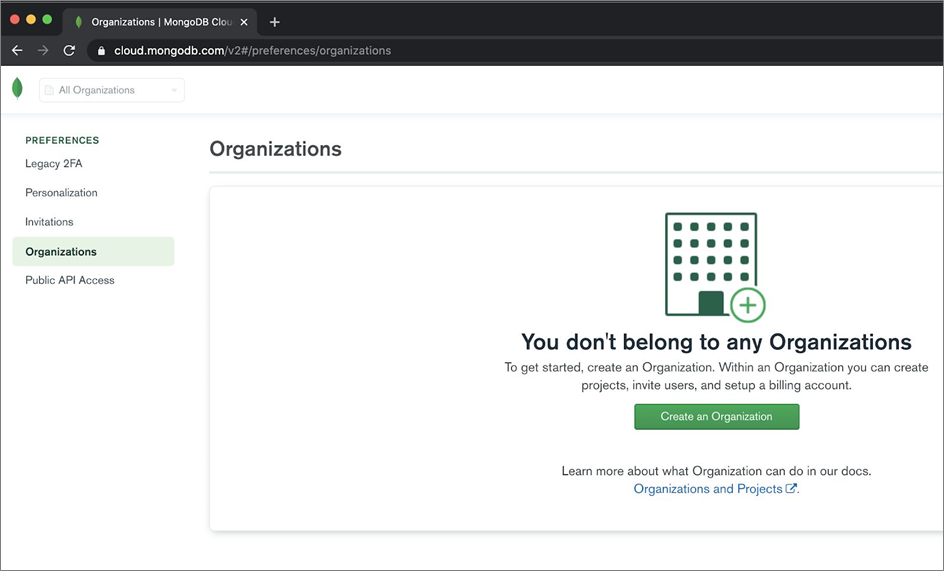Select the Organizations | MongoDB Cloud tab
This screenshot has width=944, height=571.
point(161,22)
